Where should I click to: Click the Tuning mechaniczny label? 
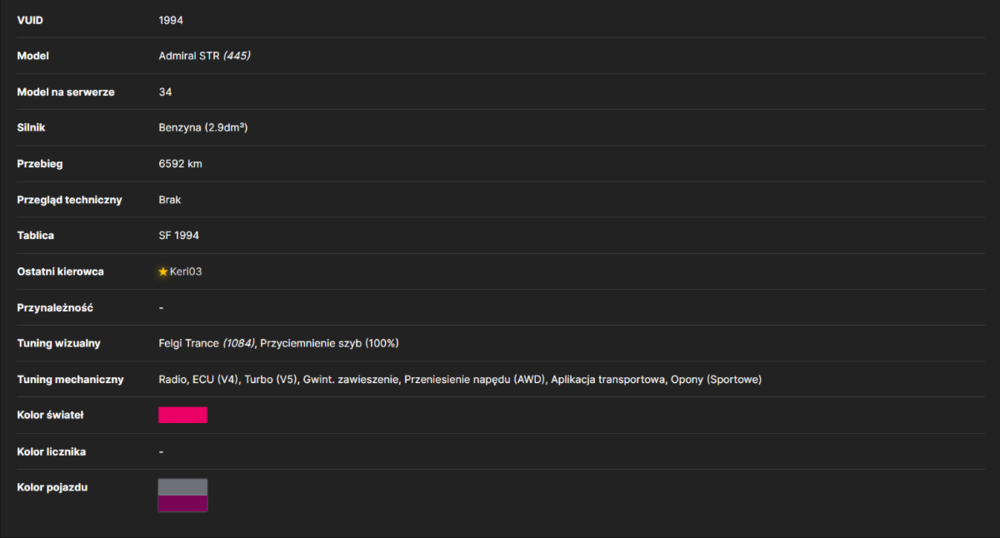point(70,379)
